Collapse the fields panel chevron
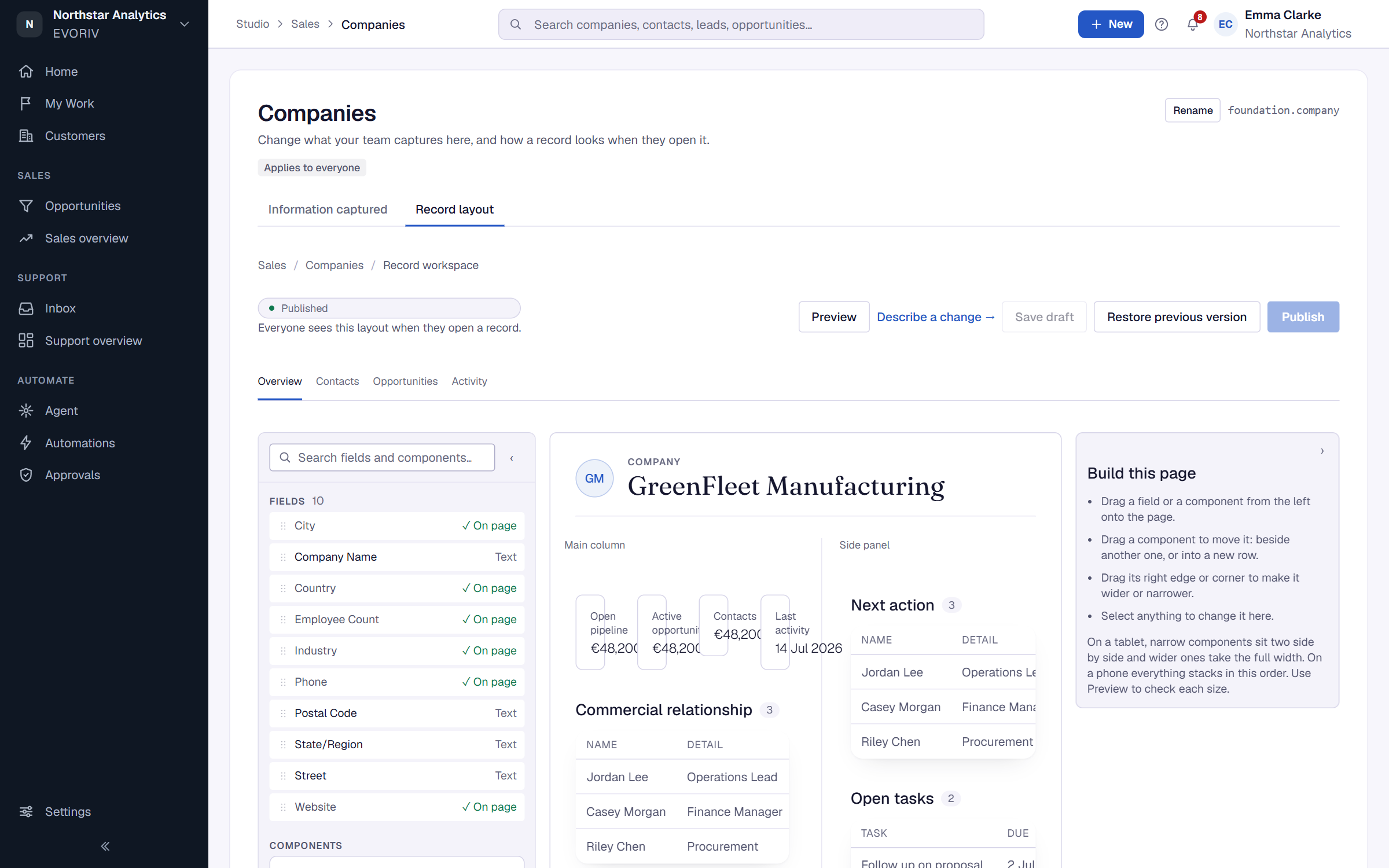The height and width of the screenshot is (868, 1389). [x=512, y=458]
